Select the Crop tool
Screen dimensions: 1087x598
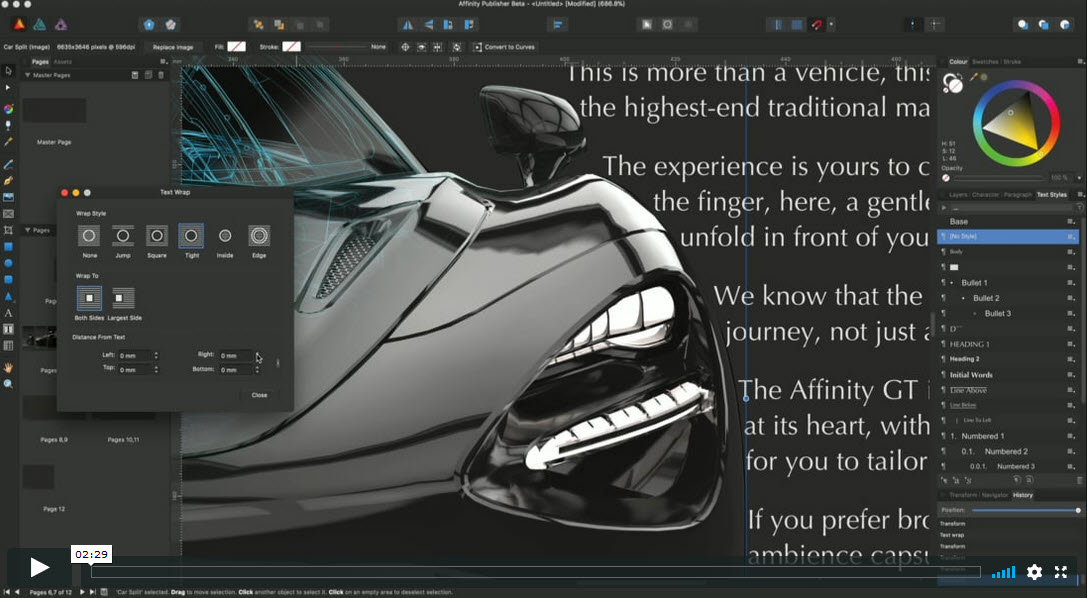pyautogui.click(x=8, y=230)
